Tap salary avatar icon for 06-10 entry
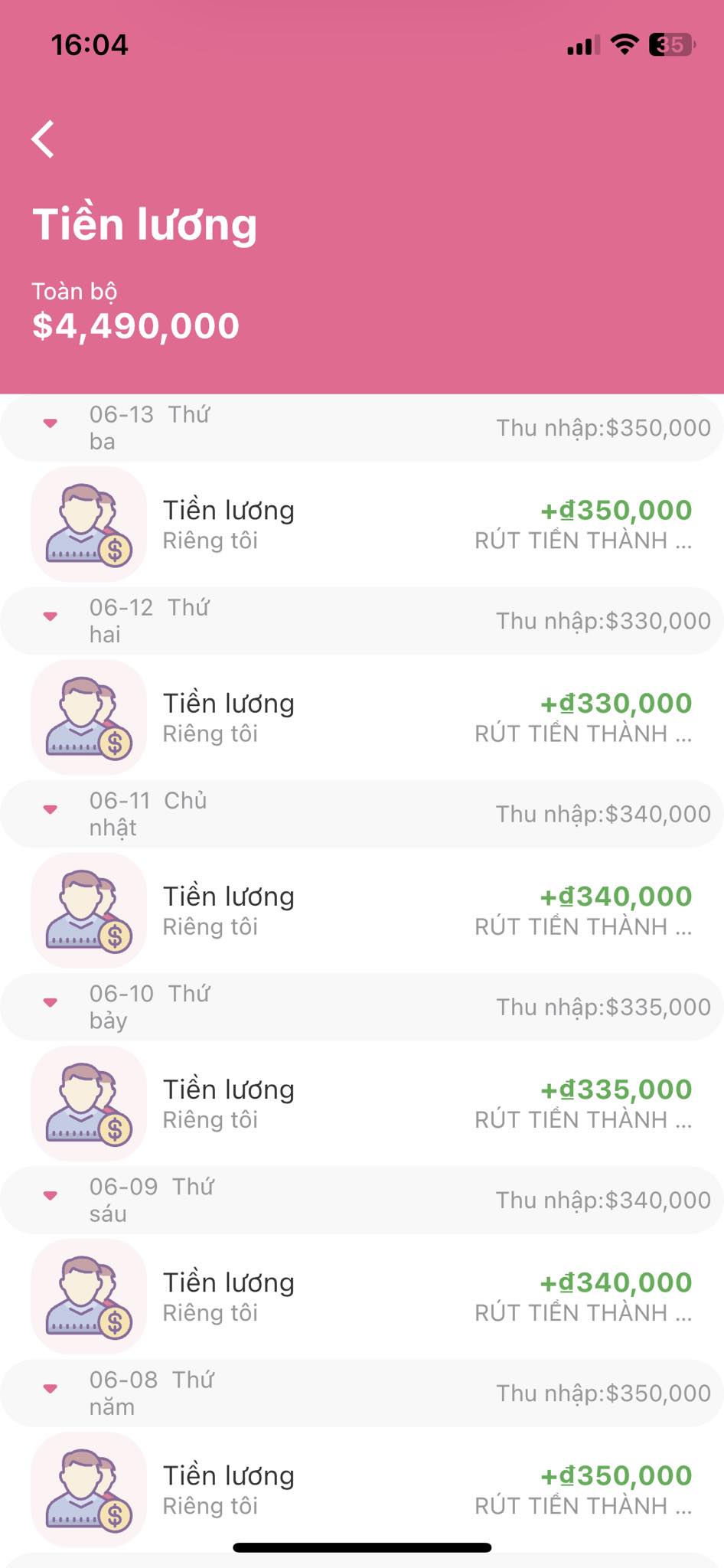 [x=89, y=1103]
